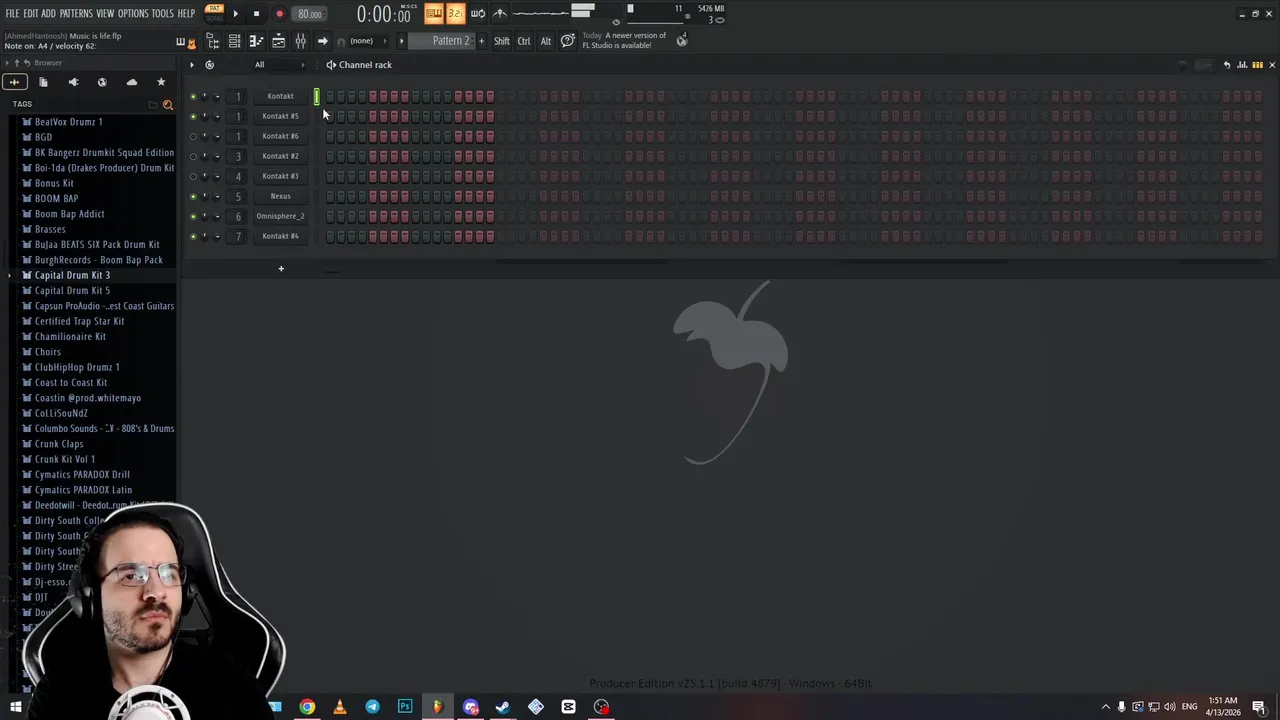Open VLC media player from the taskbar
The width and height of the screenshot is (1280, 720).
(340, 707)
